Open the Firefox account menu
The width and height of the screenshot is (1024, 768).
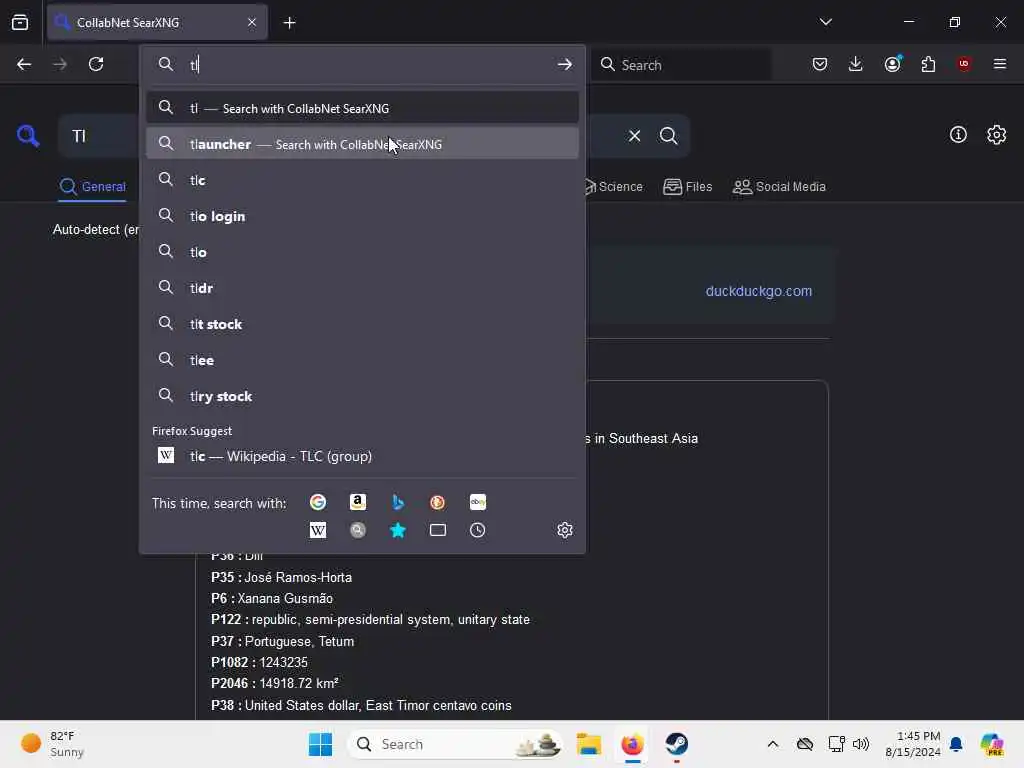pyautogui.click(x=893, y=64)
